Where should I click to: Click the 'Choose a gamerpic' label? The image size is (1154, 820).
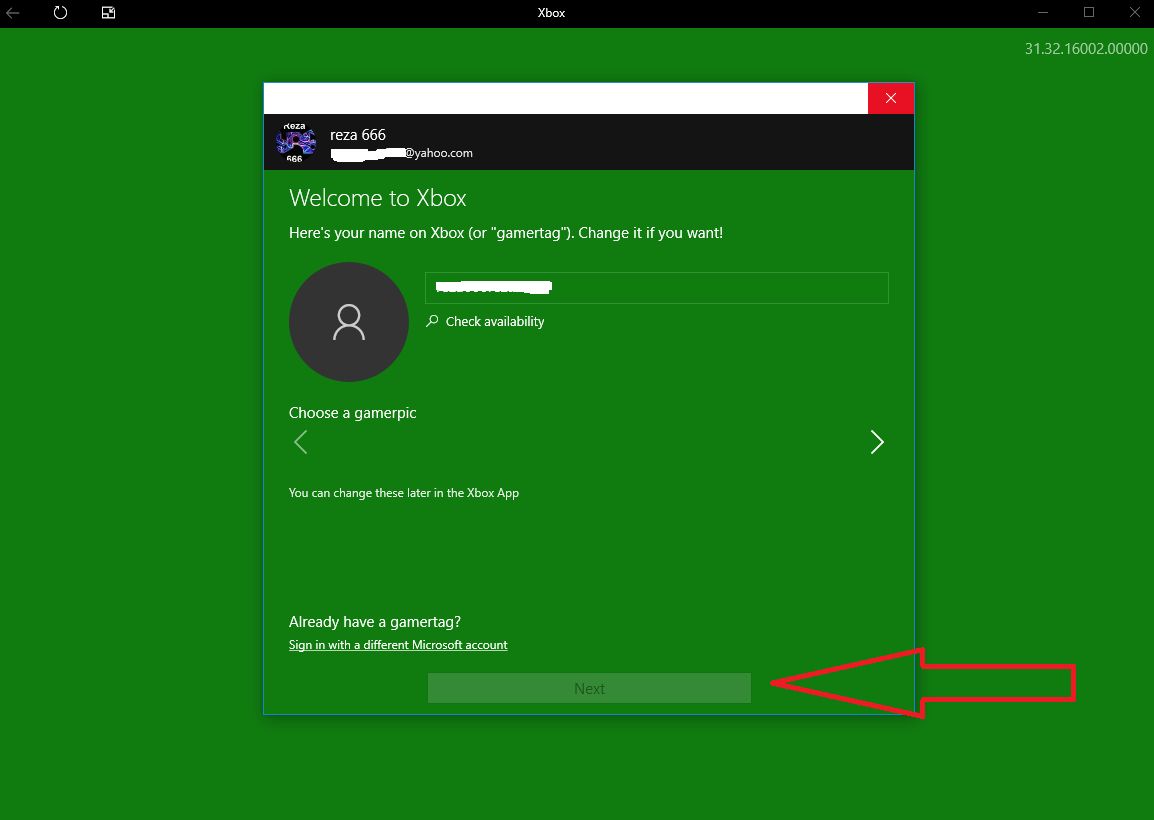pyautogui.click(x=353, y=413)
